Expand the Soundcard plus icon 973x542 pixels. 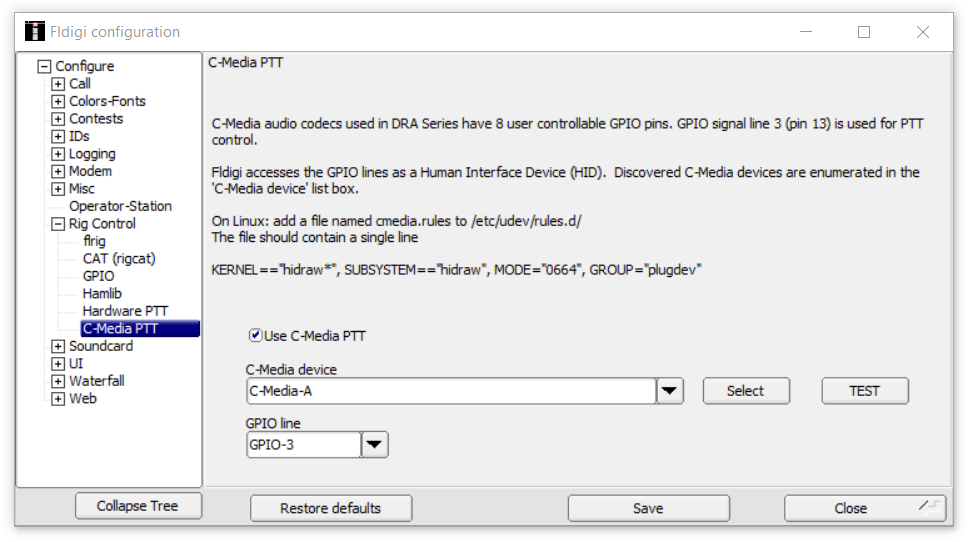click(x=58, y=346)
